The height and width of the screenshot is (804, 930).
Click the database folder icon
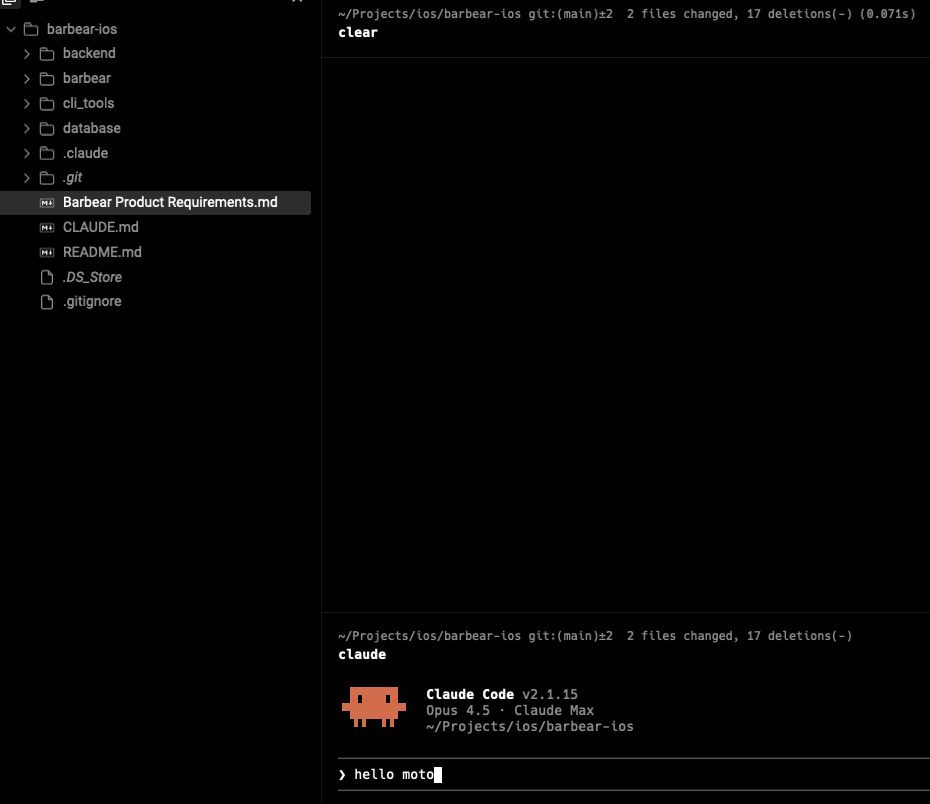(47, 129)
